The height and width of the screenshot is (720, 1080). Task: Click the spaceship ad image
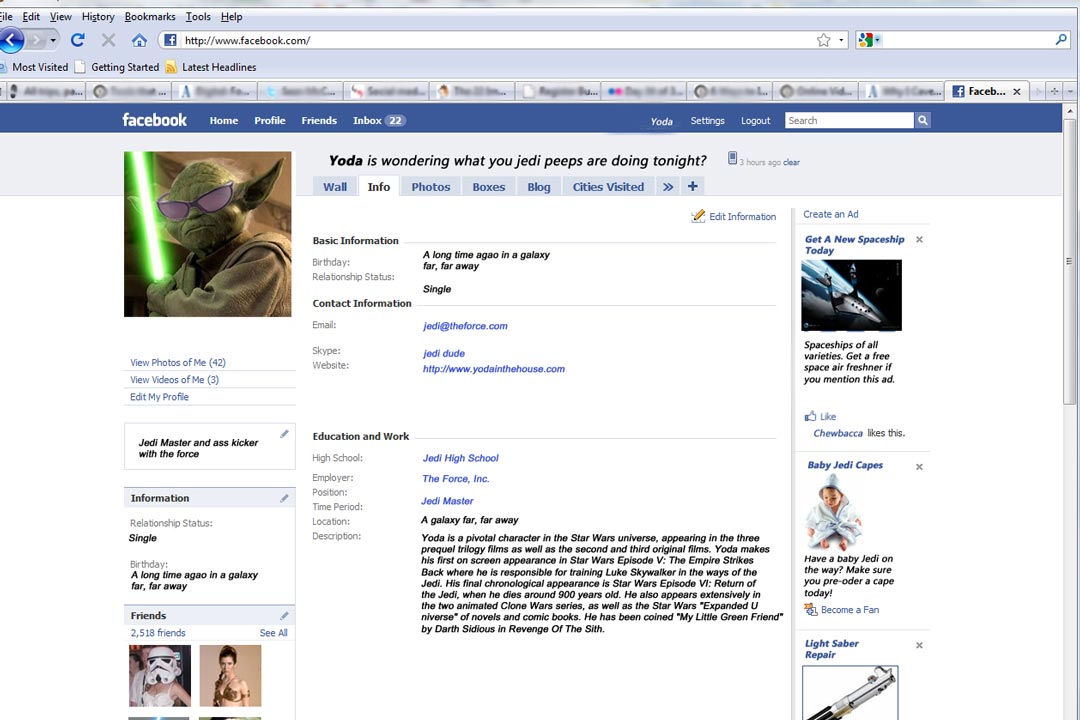click(851, 296)
